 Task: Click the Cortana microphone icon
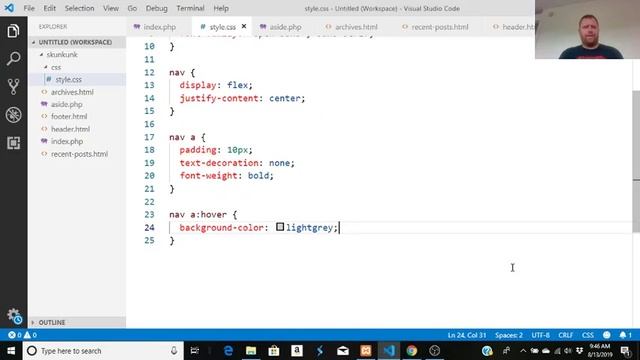tap(174, 351)
